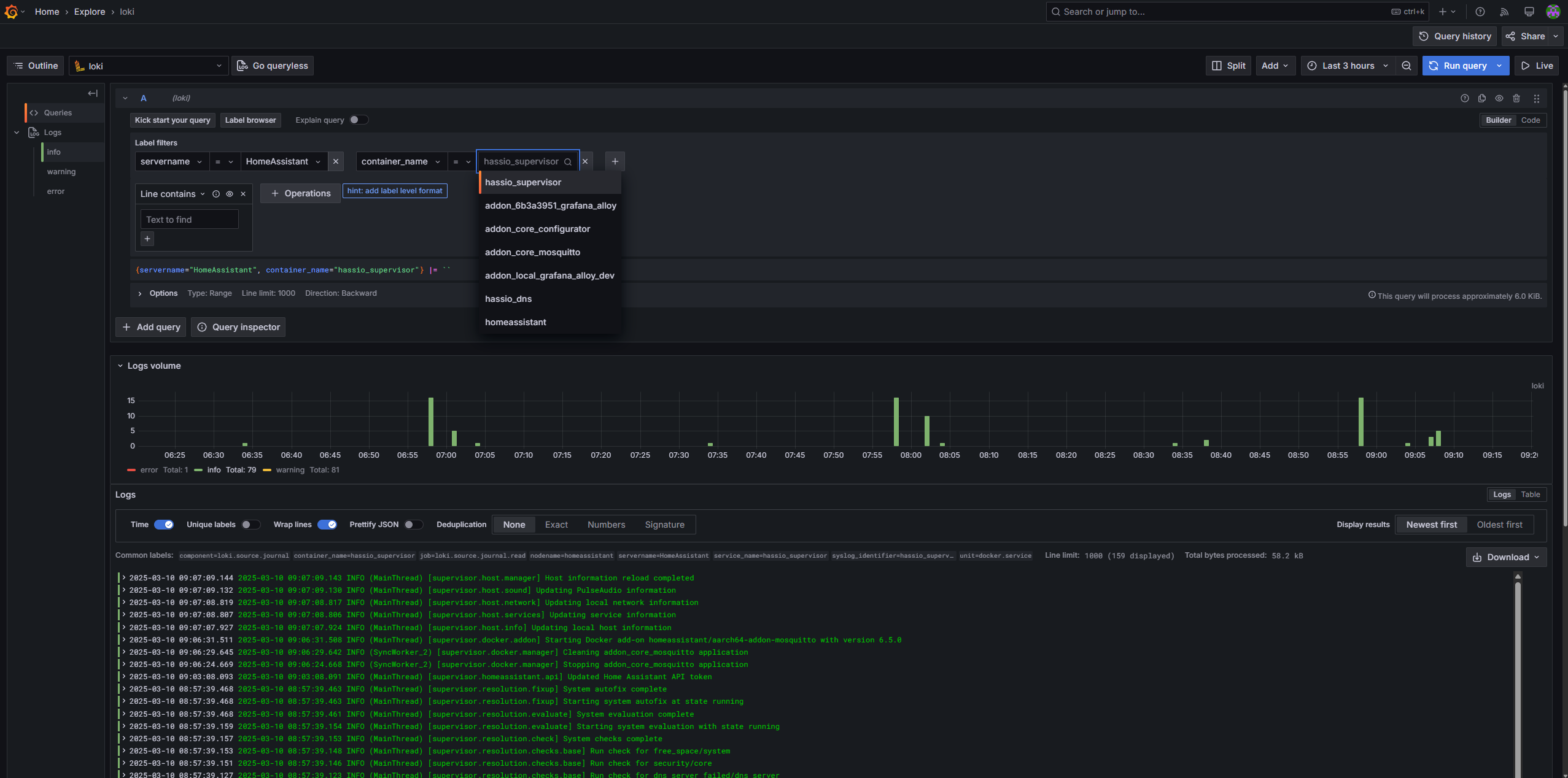Viewport: 1568px width, 778px height.
Task: Disable the Wrap lines toggle
Action: point(327,525)
